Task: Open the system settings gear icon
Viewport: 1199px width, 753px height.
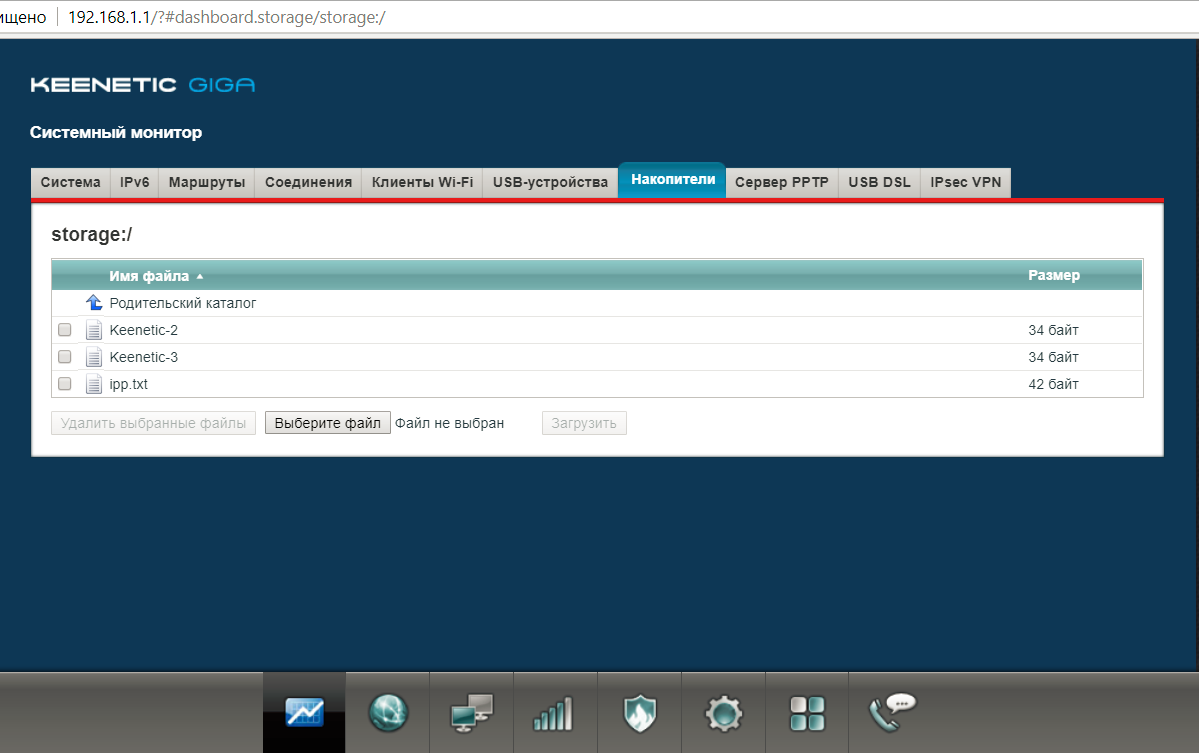Action: point(723,712)
